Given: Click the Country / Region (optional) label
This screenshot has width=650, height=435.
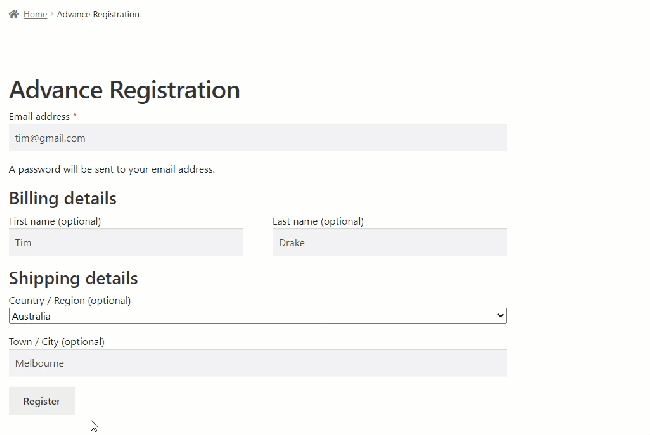Looking at the screenshot, I should tap(70, 300).
